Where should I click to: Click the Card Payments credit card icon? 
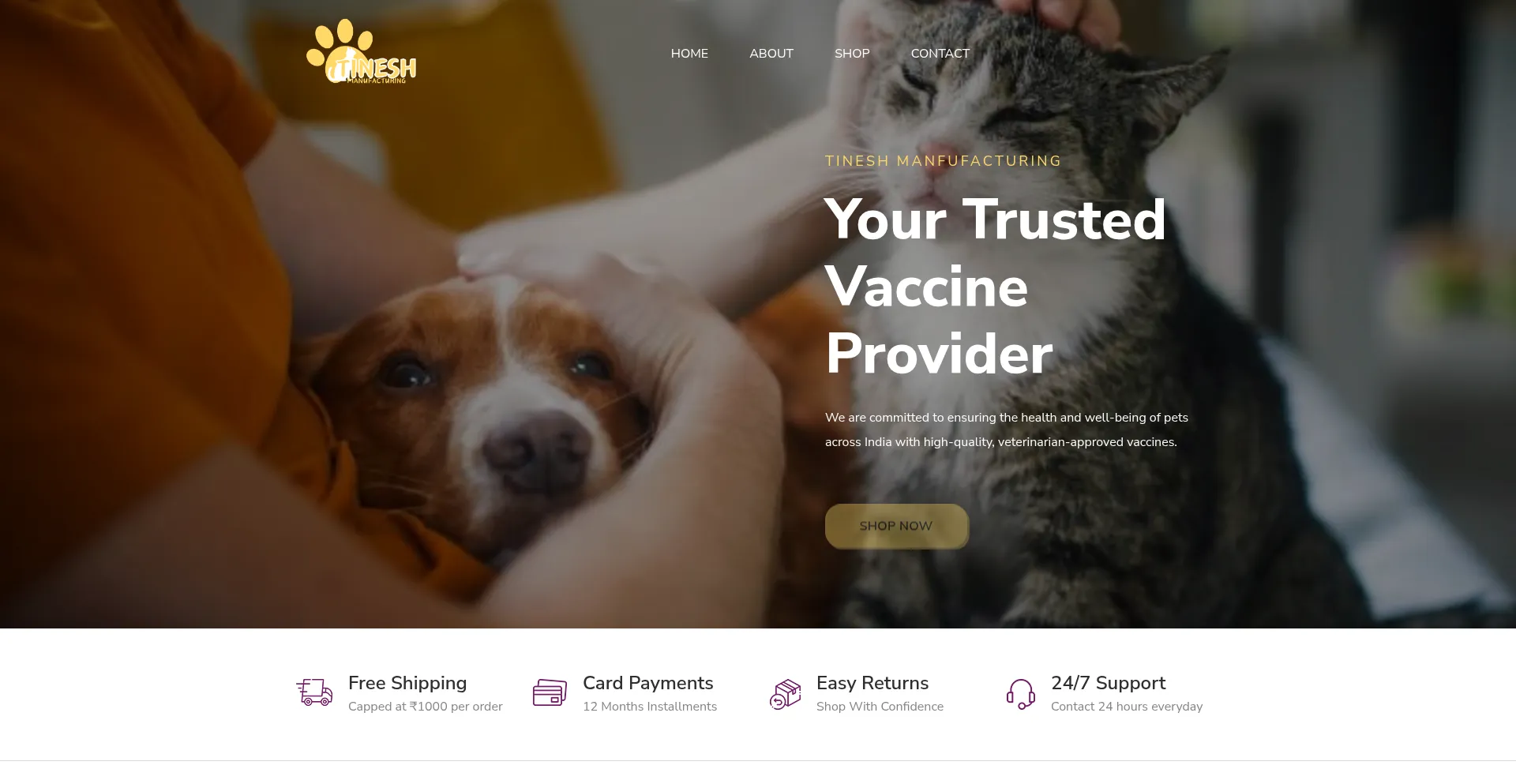550,692
